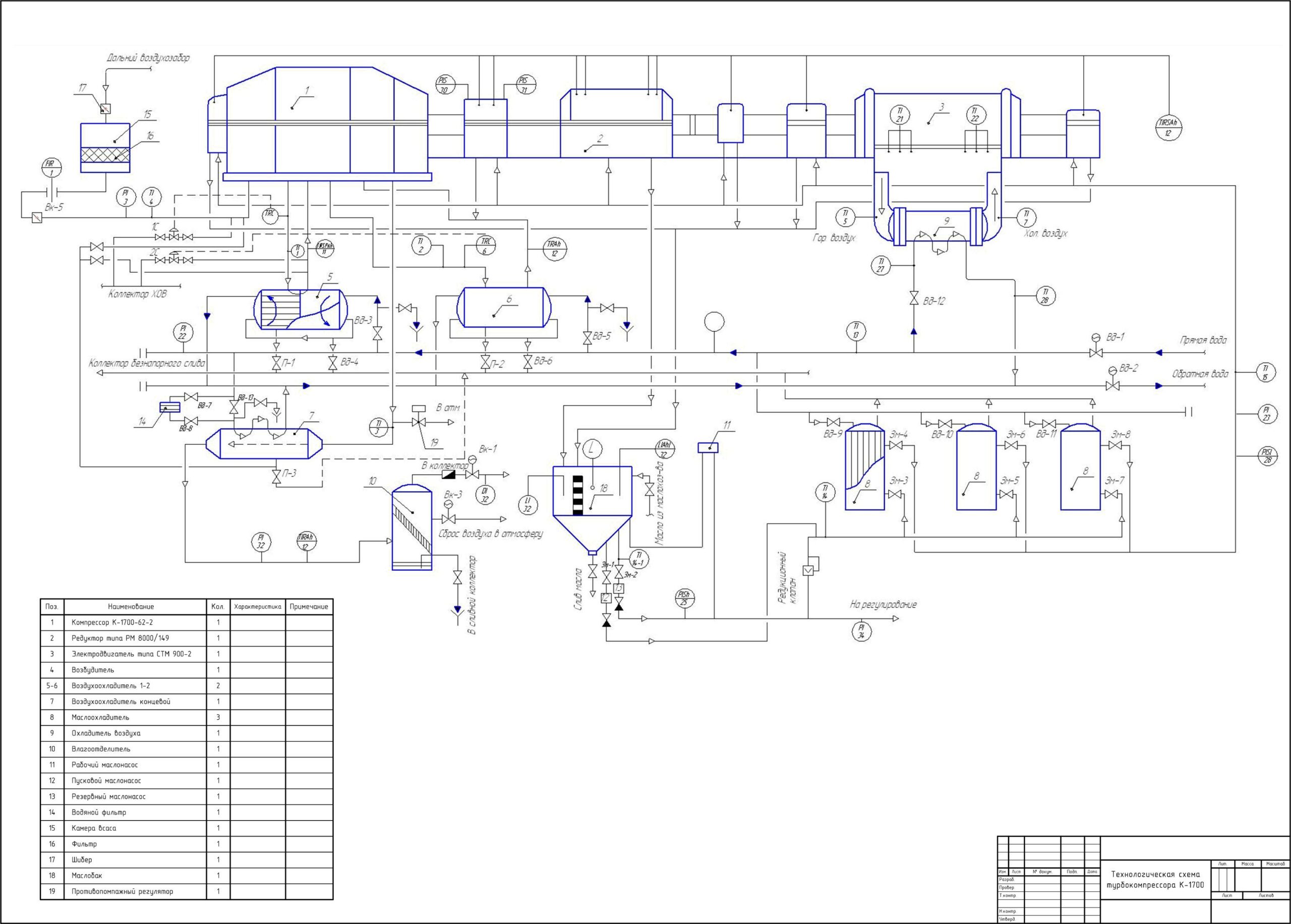1291x924 pixels.
Task: Select the 'Хол. воздух' label
Action: [x=1045, y=234]
